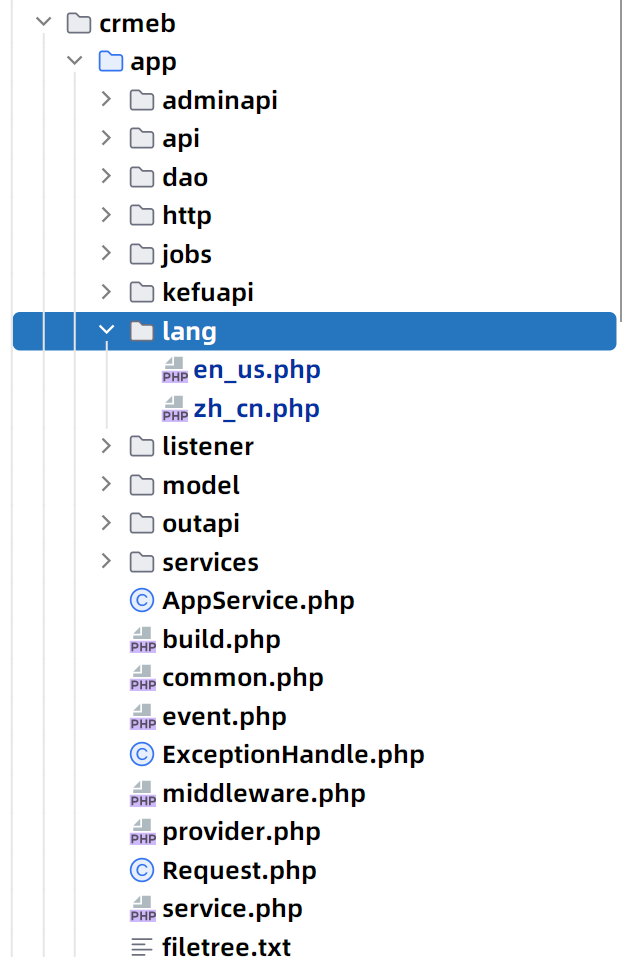Screen dimensions: 622x957
Task: Open the service.php file
Action: pos(232,908)
